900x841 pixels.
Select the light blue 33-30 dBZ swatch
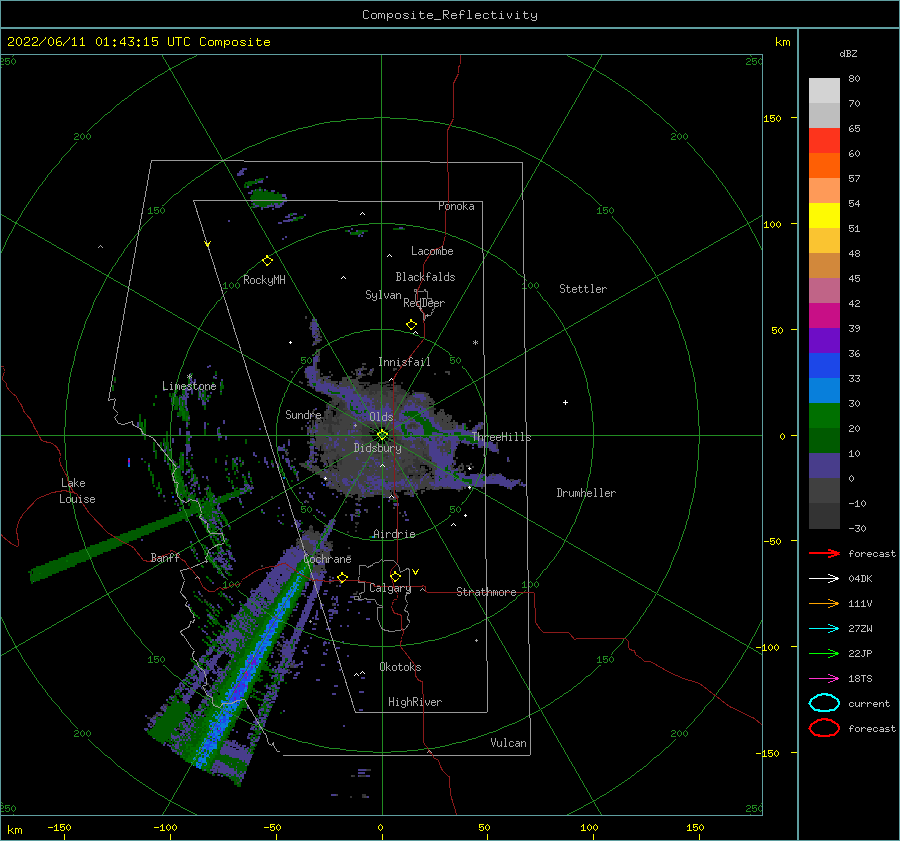coord(824,390)
